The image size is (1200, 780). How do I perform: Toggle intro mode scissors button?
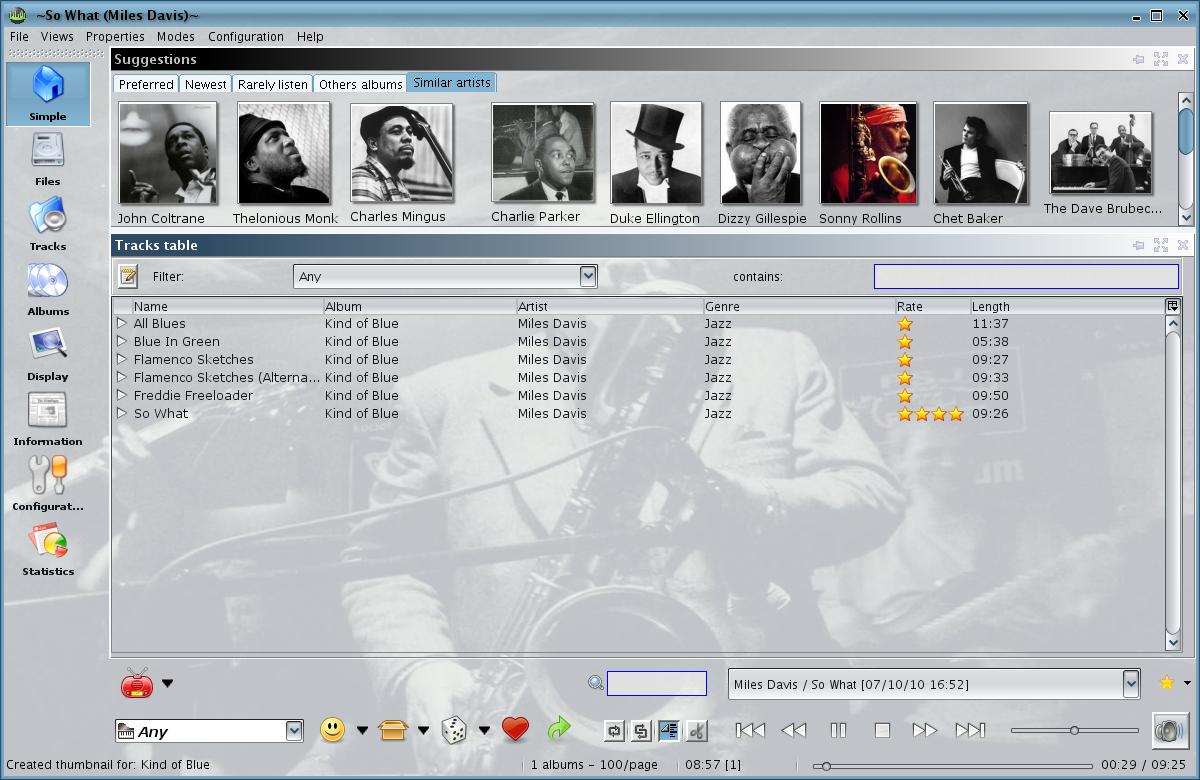click(x=697, y=731)
